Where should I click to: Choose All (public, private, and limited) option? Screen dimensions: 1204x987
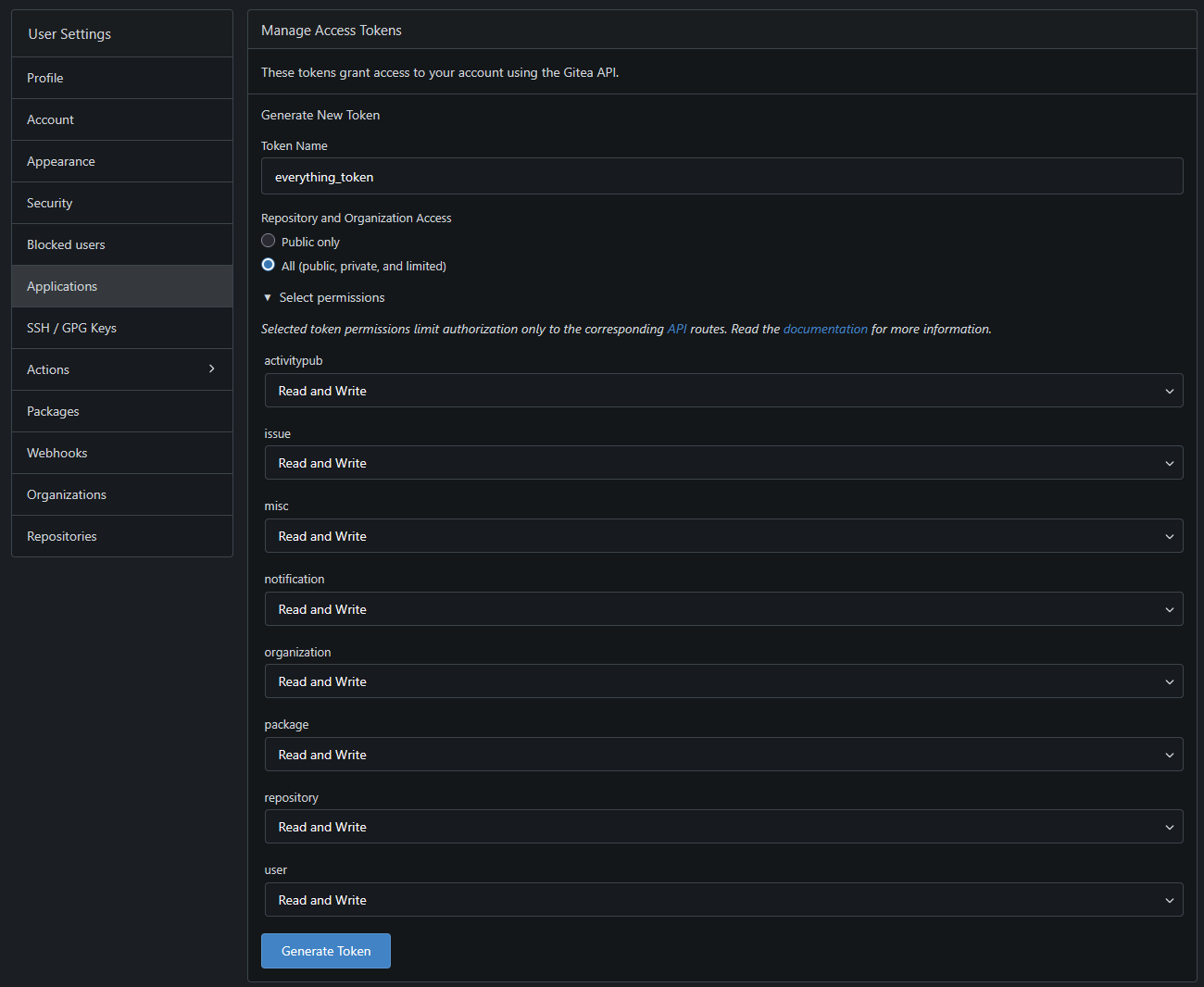[269, 265]
